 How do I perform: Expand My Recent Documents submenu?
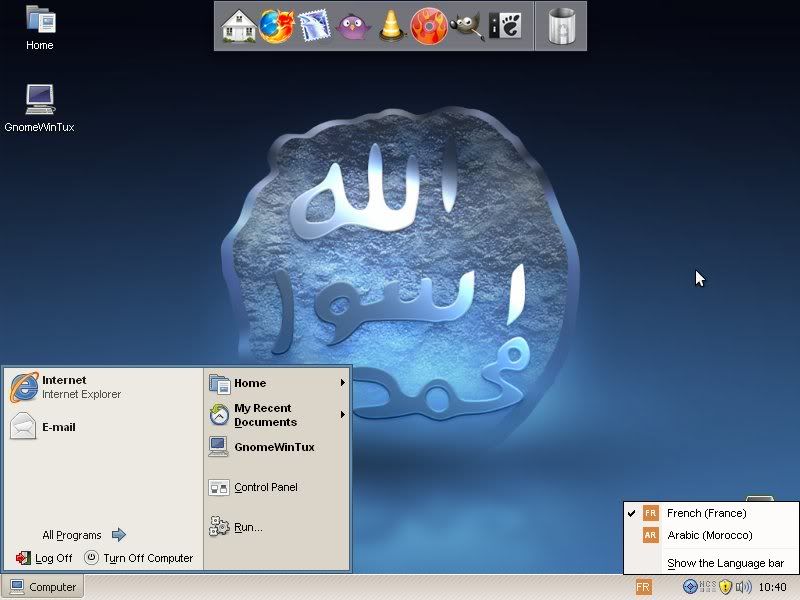pos(278,415)
